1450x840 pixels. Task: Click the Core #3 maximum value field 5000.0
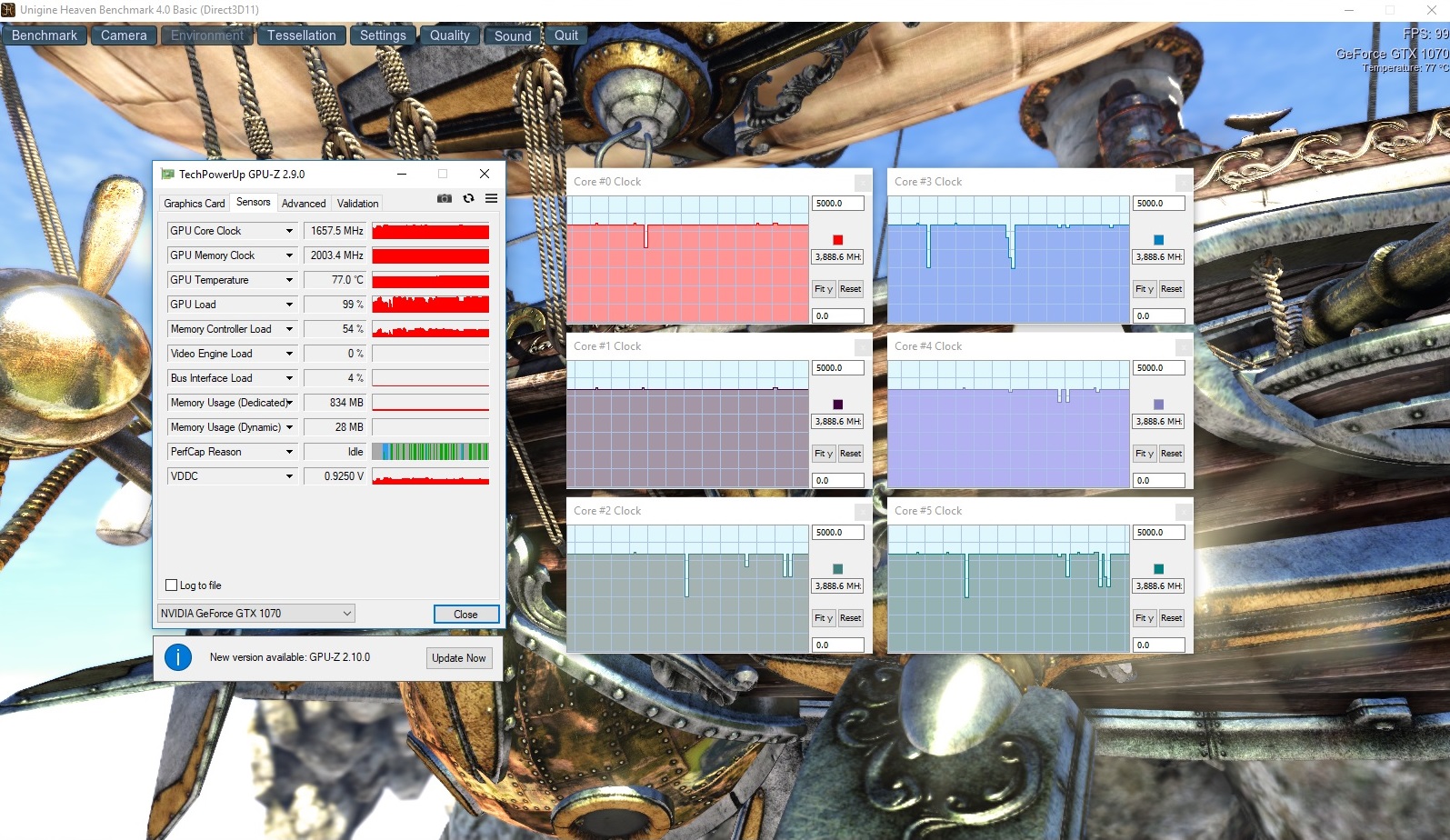pos(1158,204)
